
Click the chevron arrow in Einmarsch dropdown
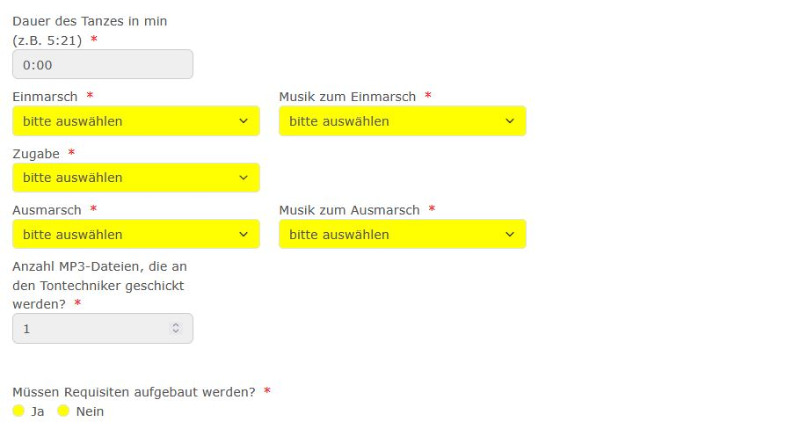[243, 121]
